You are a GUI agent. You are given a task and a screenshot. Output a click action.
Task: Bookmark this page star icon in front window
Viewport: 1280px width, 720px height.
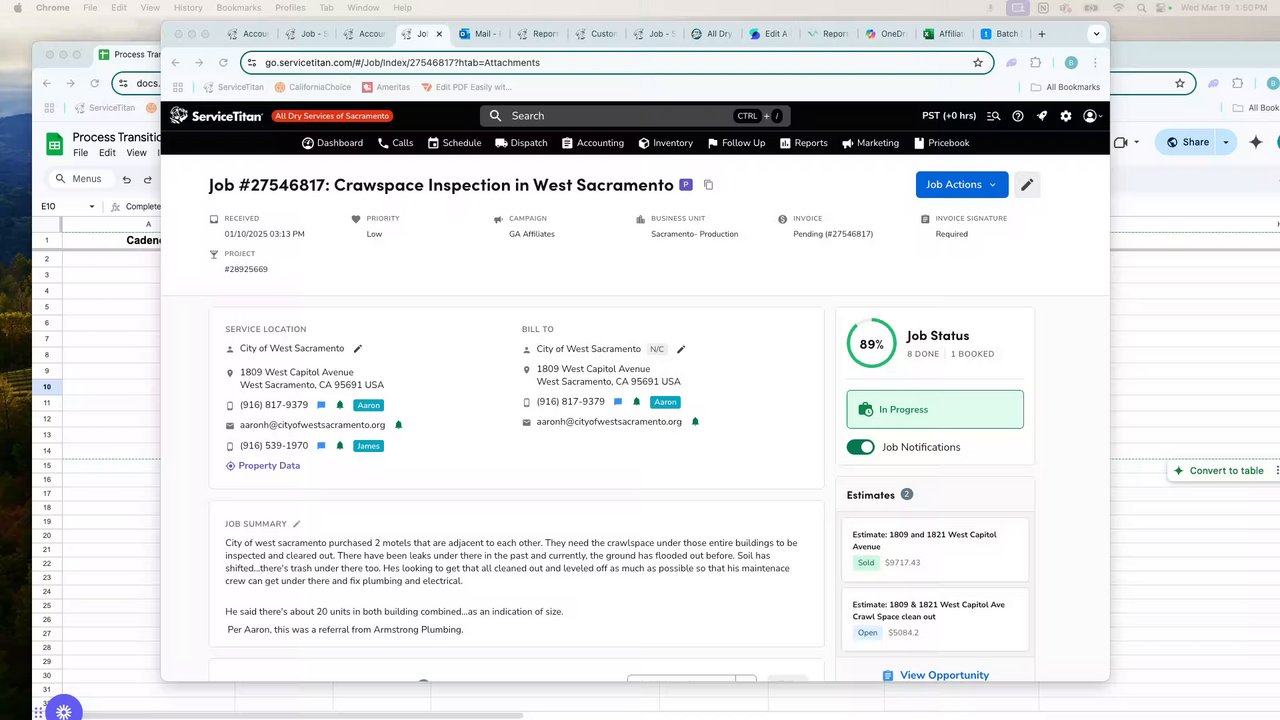[978, 62]
